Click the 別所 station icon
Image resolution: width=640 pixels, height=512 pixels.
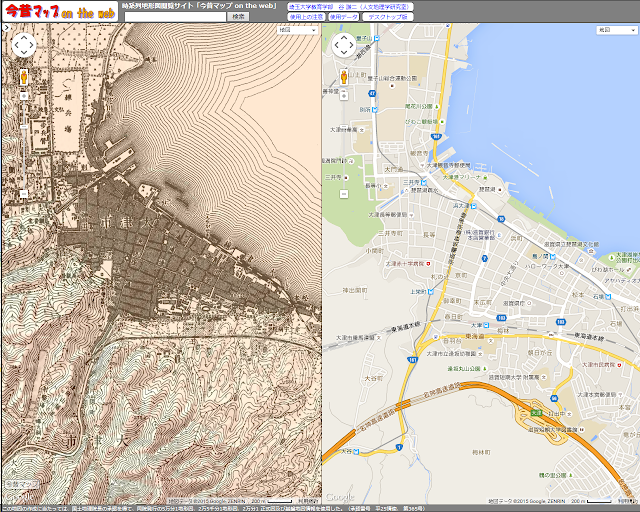[x=375, y=109]
